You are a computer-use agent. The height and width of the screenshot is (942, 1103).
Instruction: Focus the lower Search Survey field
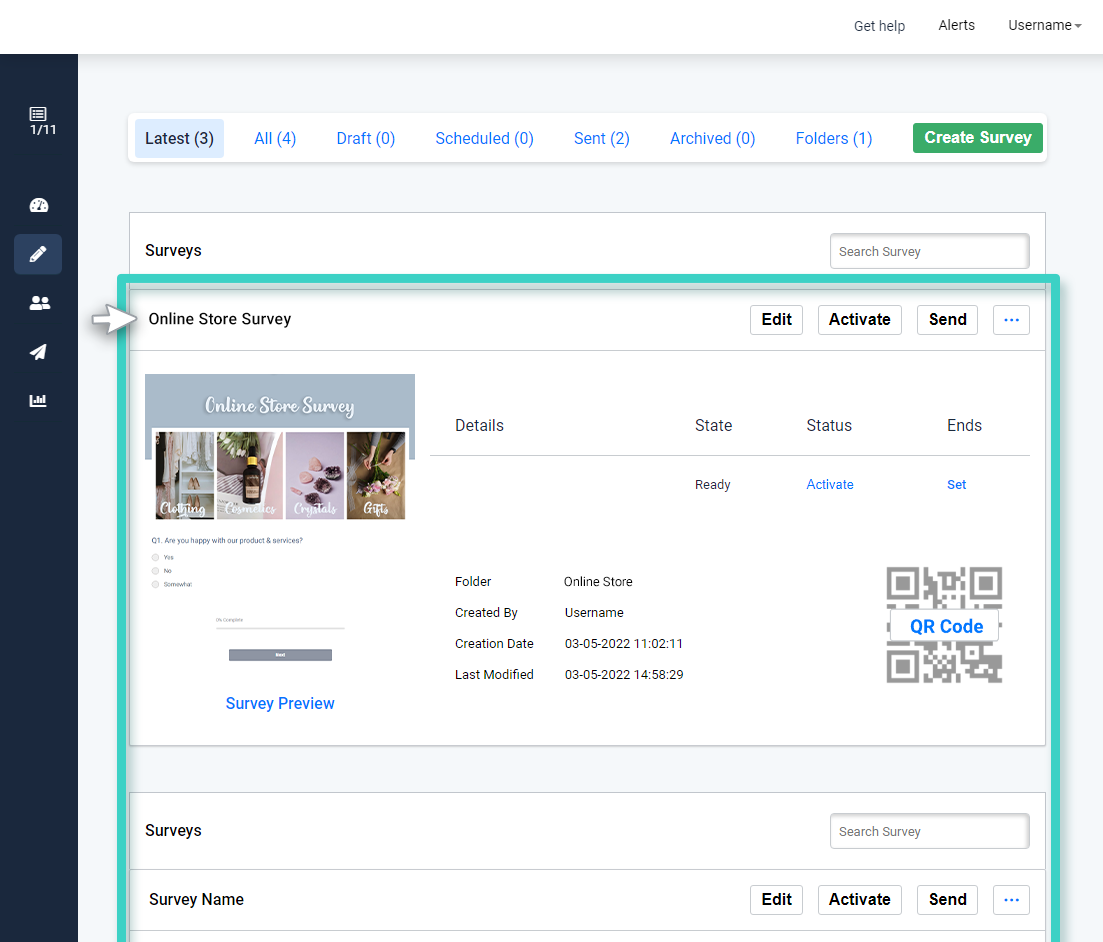coord(929,831)
